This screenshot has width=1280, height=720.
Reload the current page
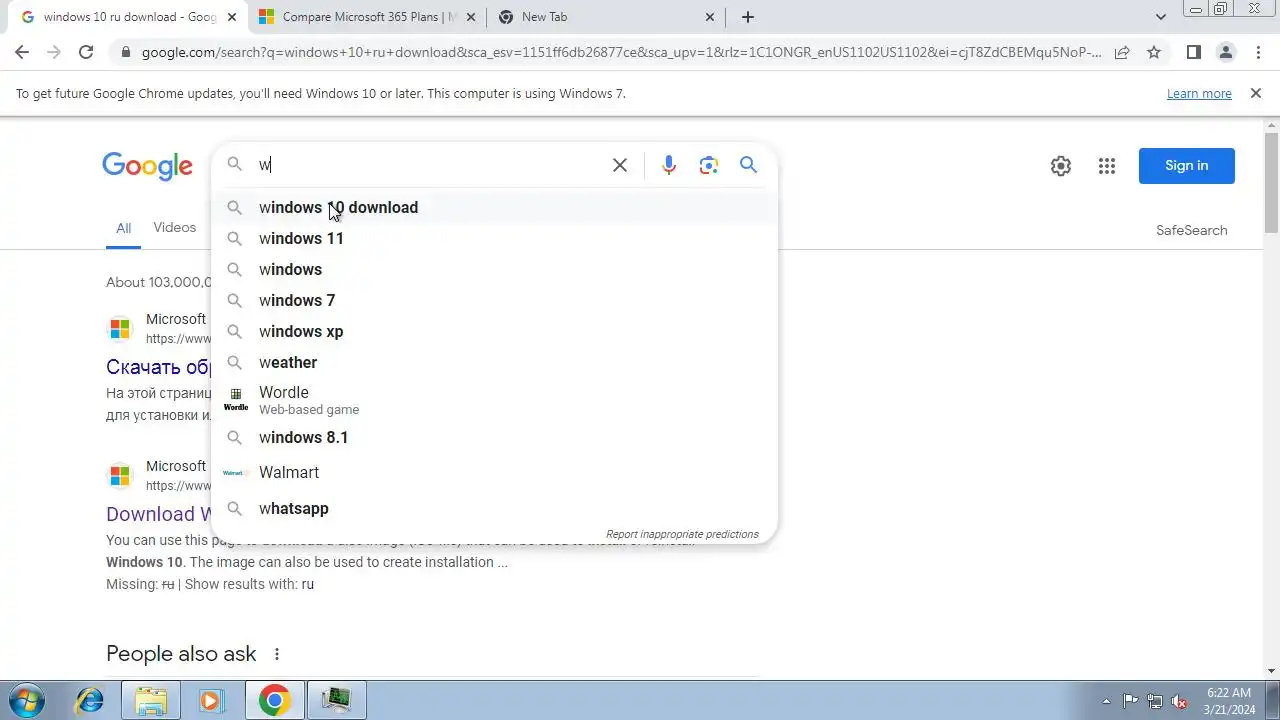click(86, 52)
